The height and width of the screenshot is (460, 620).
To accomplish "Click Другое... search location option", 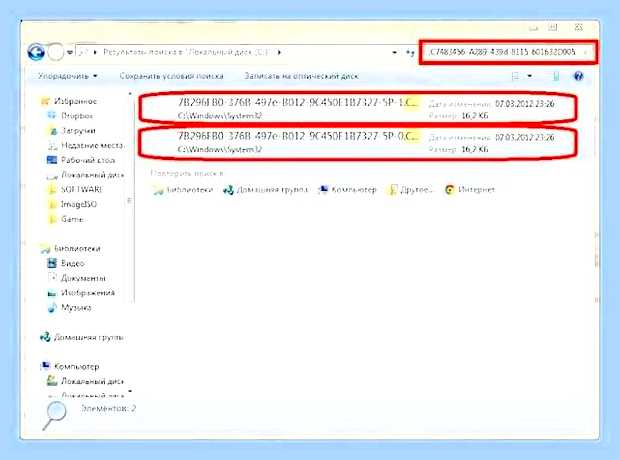I will click(410, 190).
